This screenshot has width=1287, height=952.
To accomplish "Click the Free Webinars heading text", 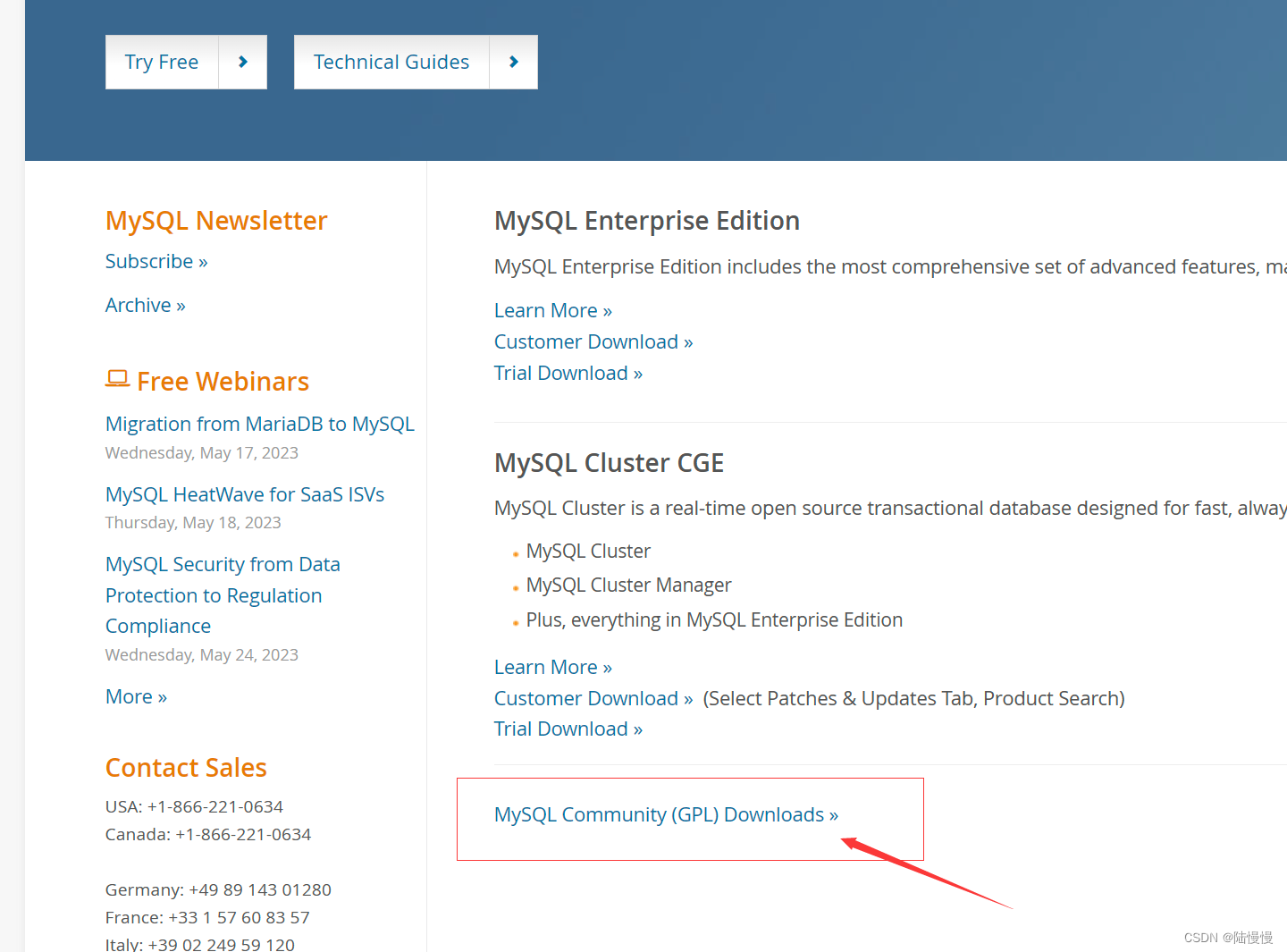I will coord(223,382).
